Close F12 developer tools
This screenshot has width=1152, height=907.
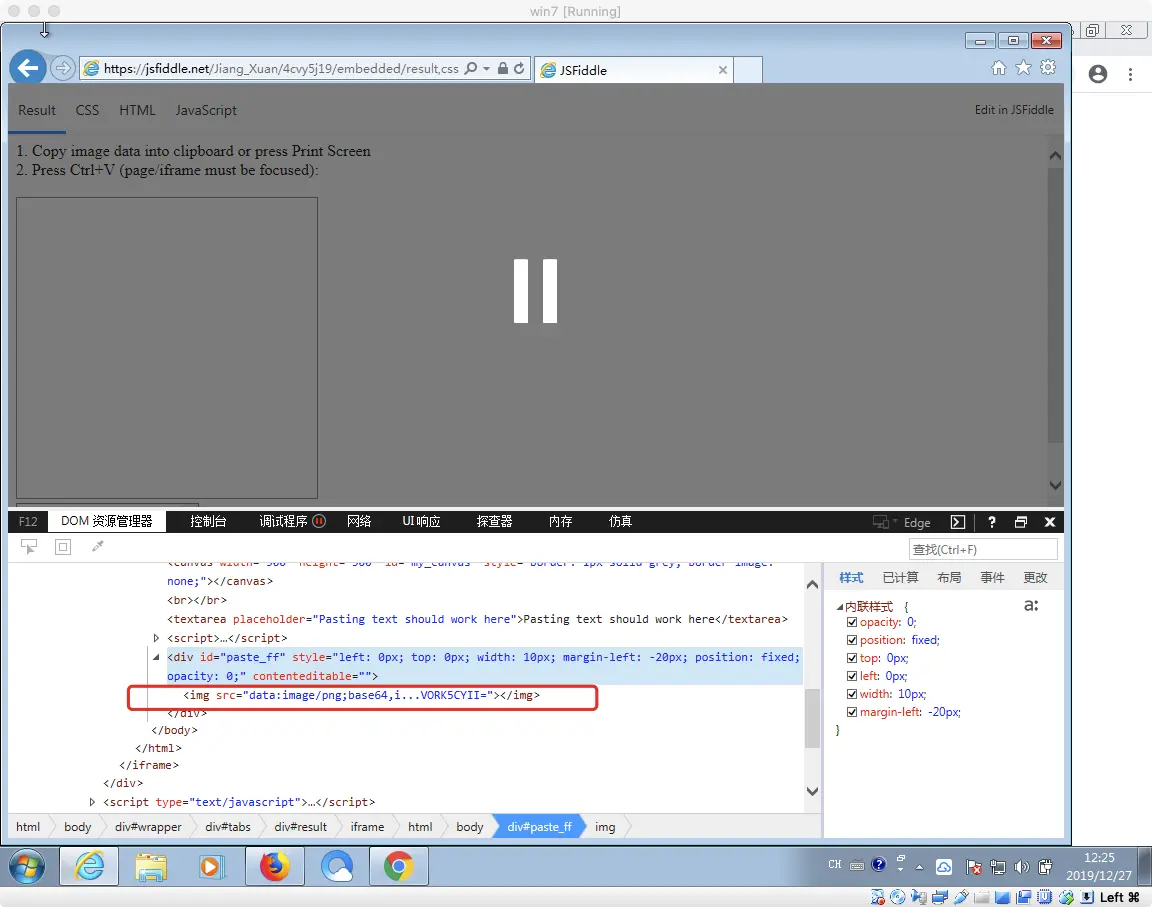click(x=1050, y=521)
